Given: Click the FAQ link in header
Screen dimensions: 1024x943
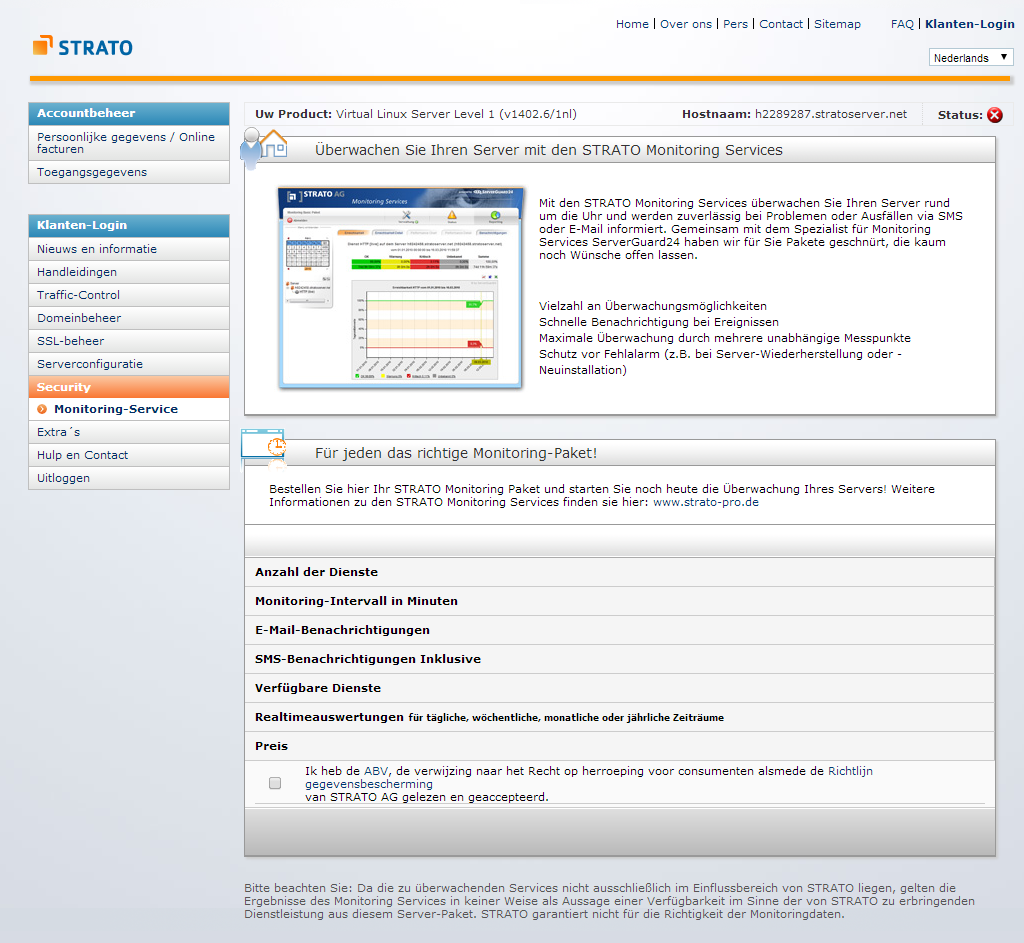Looking at the screenshot, I should [x=902, y=24].
